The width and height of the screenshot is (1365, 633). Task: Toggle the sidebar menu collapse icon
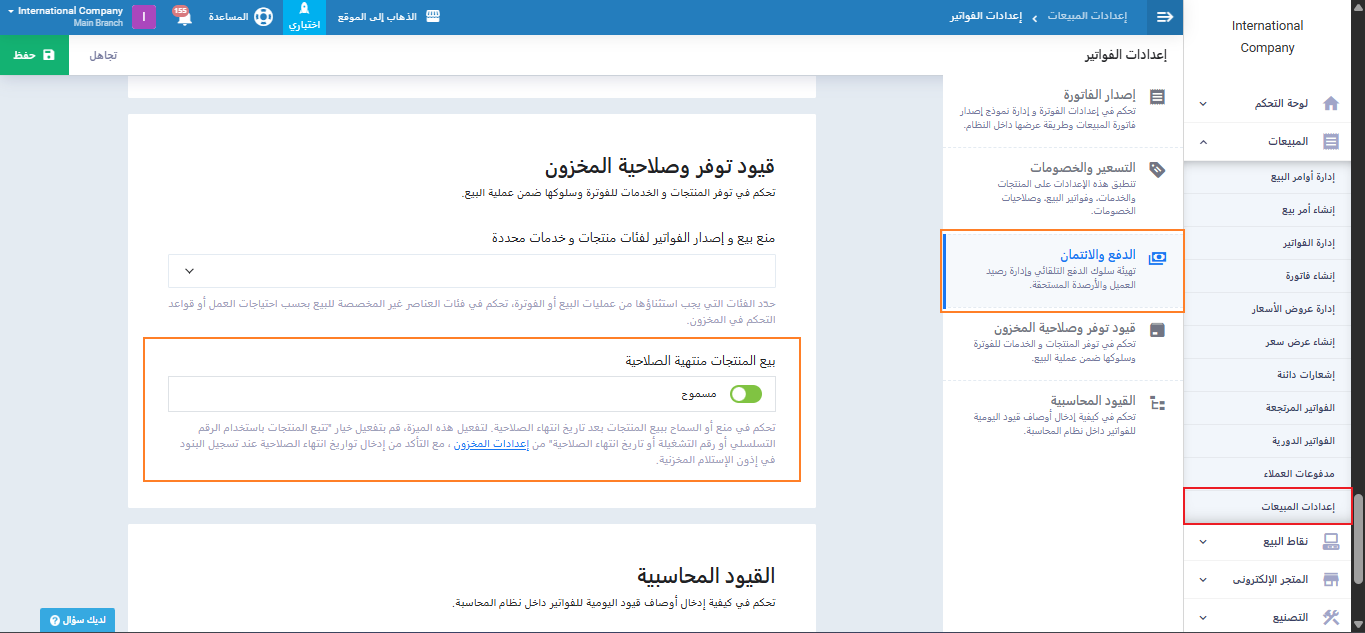[x=1164, y=17]
